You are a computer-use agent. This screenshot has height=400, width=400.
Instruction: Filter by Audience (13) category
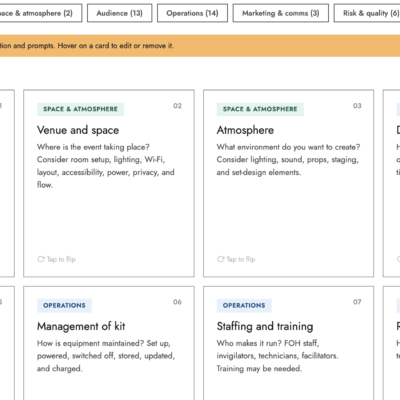[x=120, y=13]
